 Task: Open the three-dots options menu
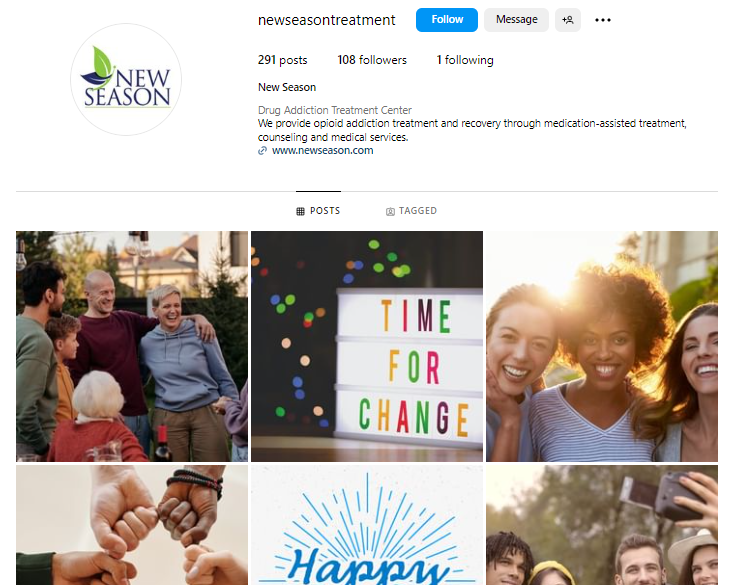[603, 20]
